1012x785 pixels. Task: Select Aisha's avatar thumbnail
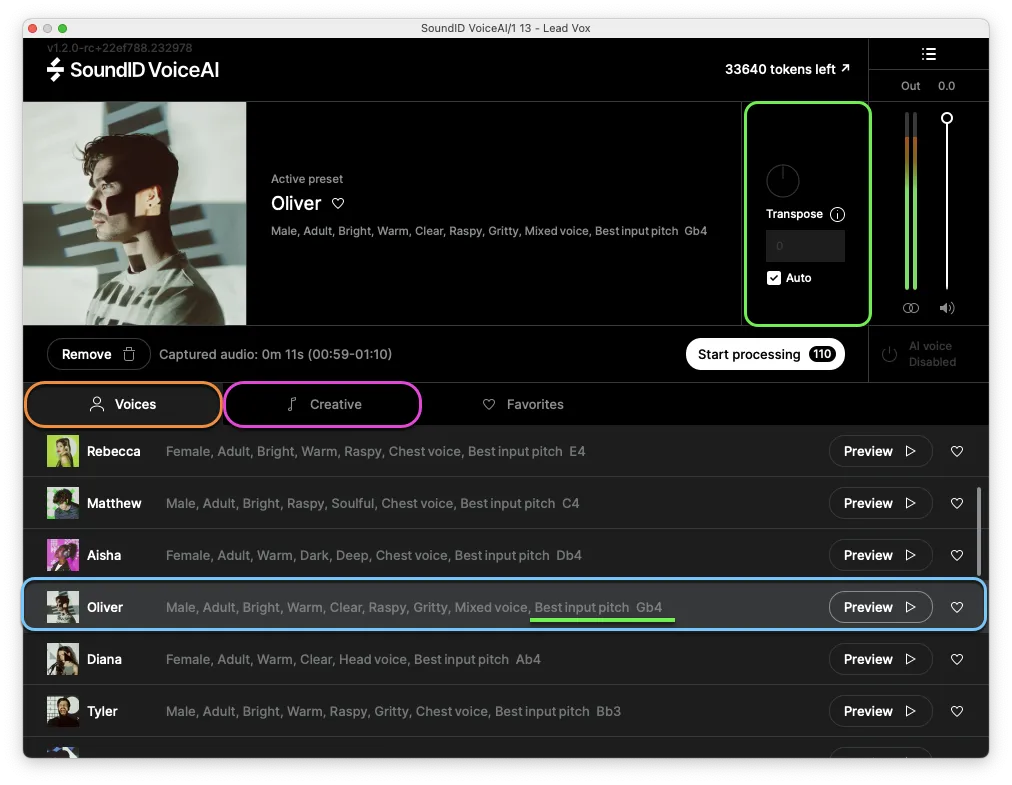click(x=63, y=555)
